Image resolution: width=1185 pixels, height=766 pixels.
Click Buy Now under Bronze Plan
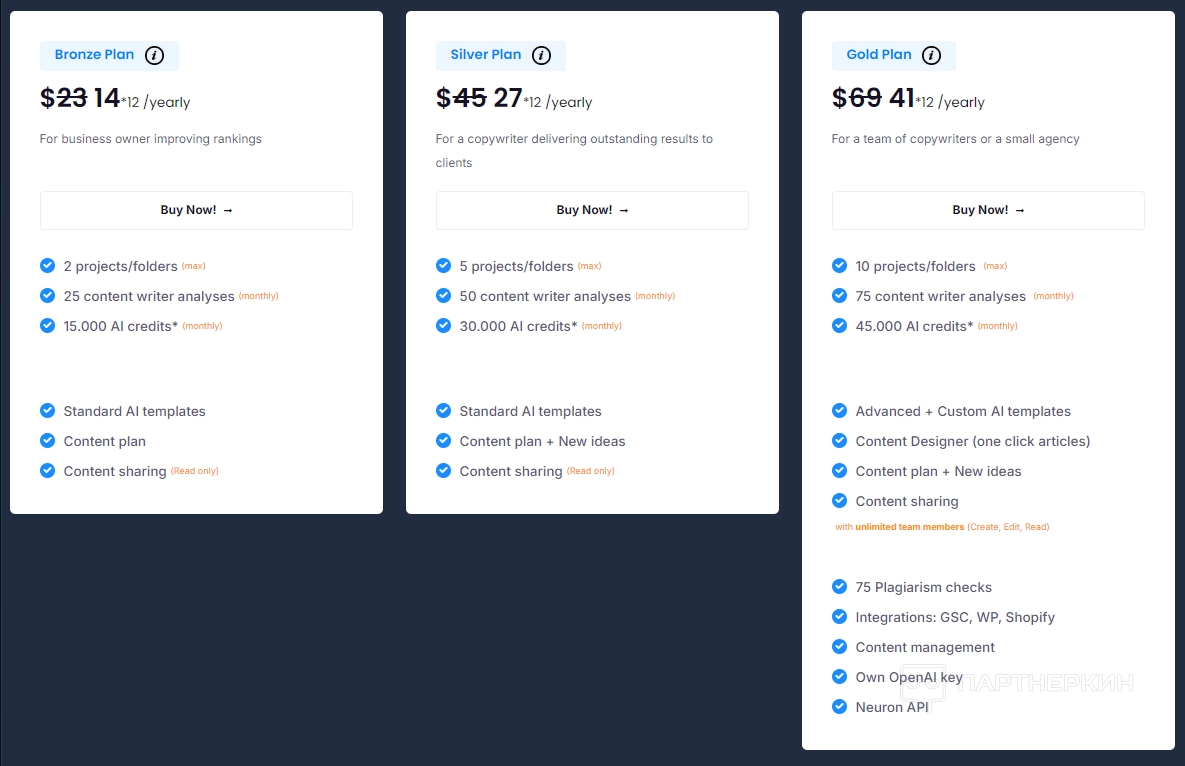point(196,210)
